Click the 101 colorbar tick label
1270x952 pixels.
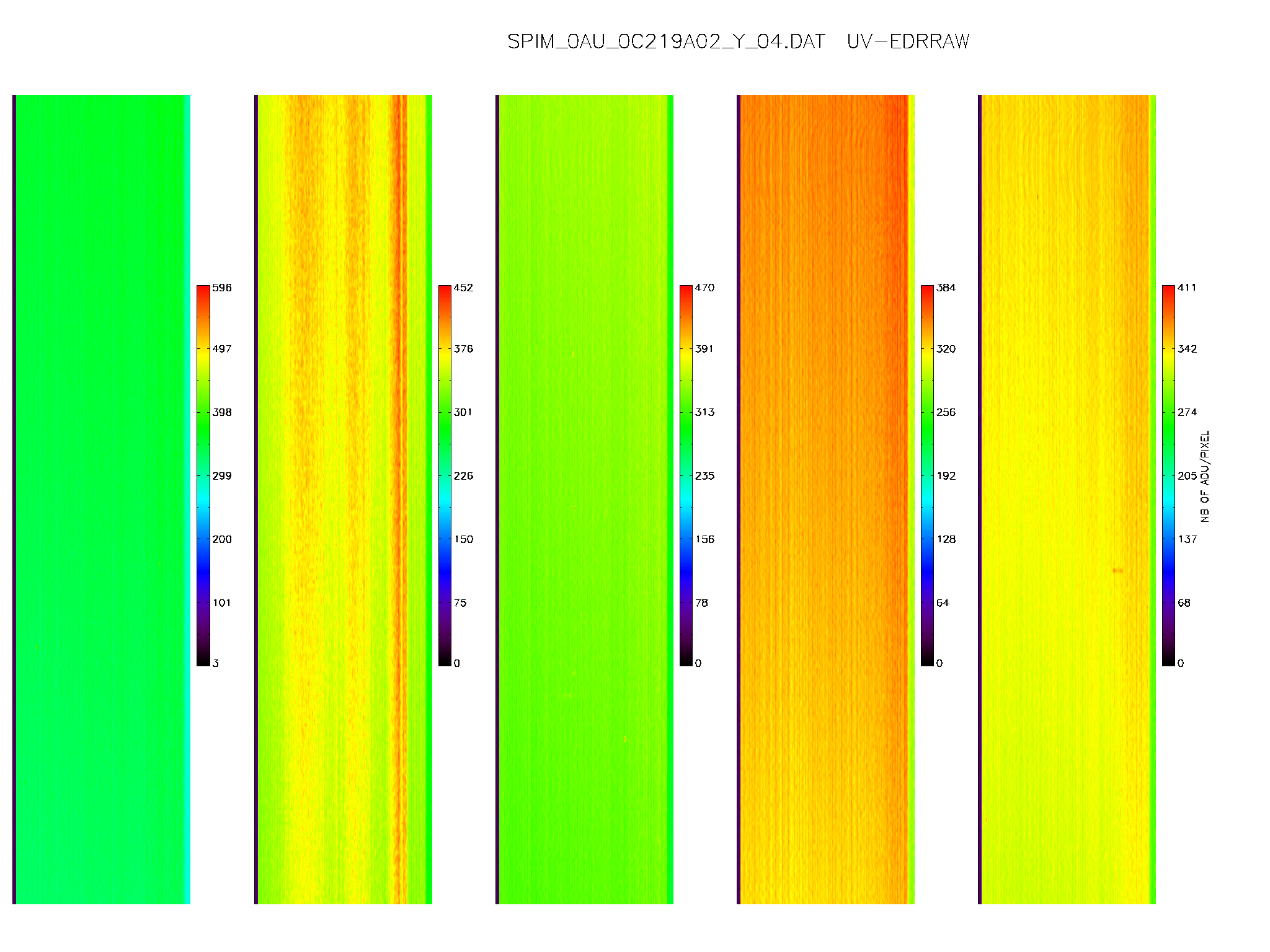coord(222,602)
